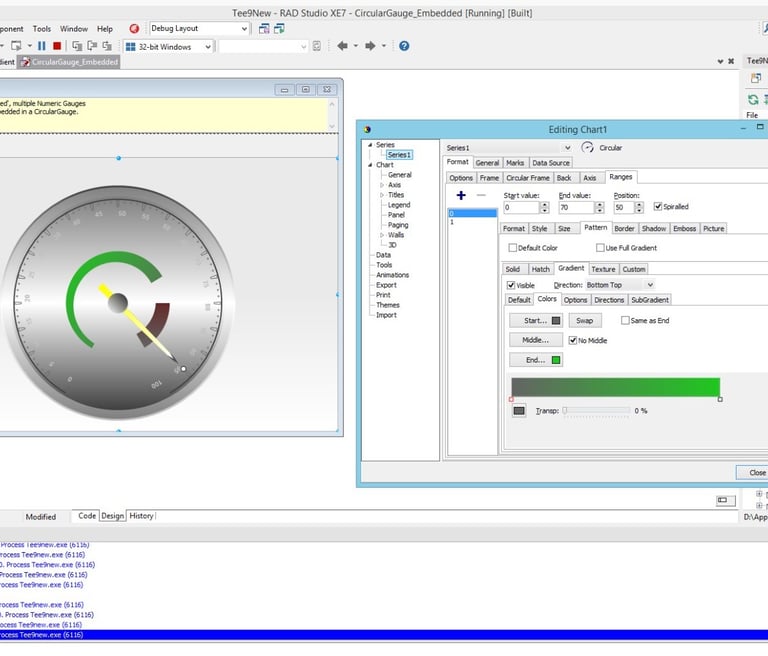Open the Direction dropdown showing Bottom Top

click(650, 285)
